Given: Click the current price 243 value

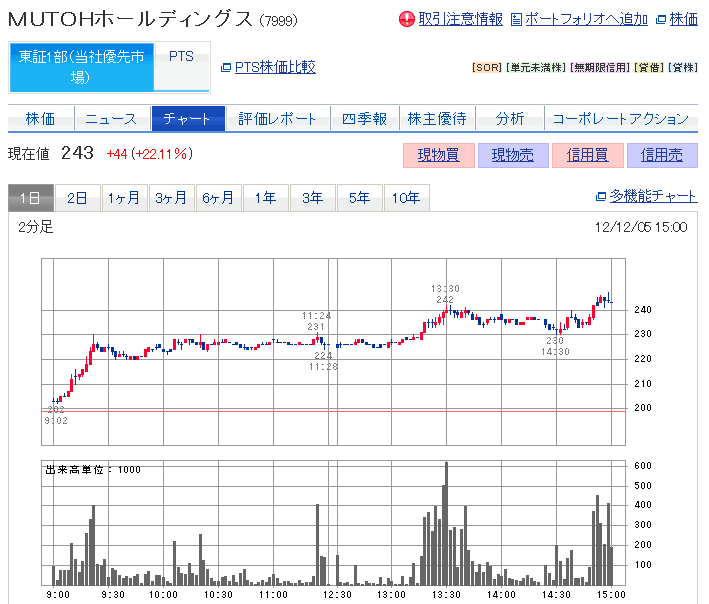Looking at the screenshot, I should coord(77,153).
